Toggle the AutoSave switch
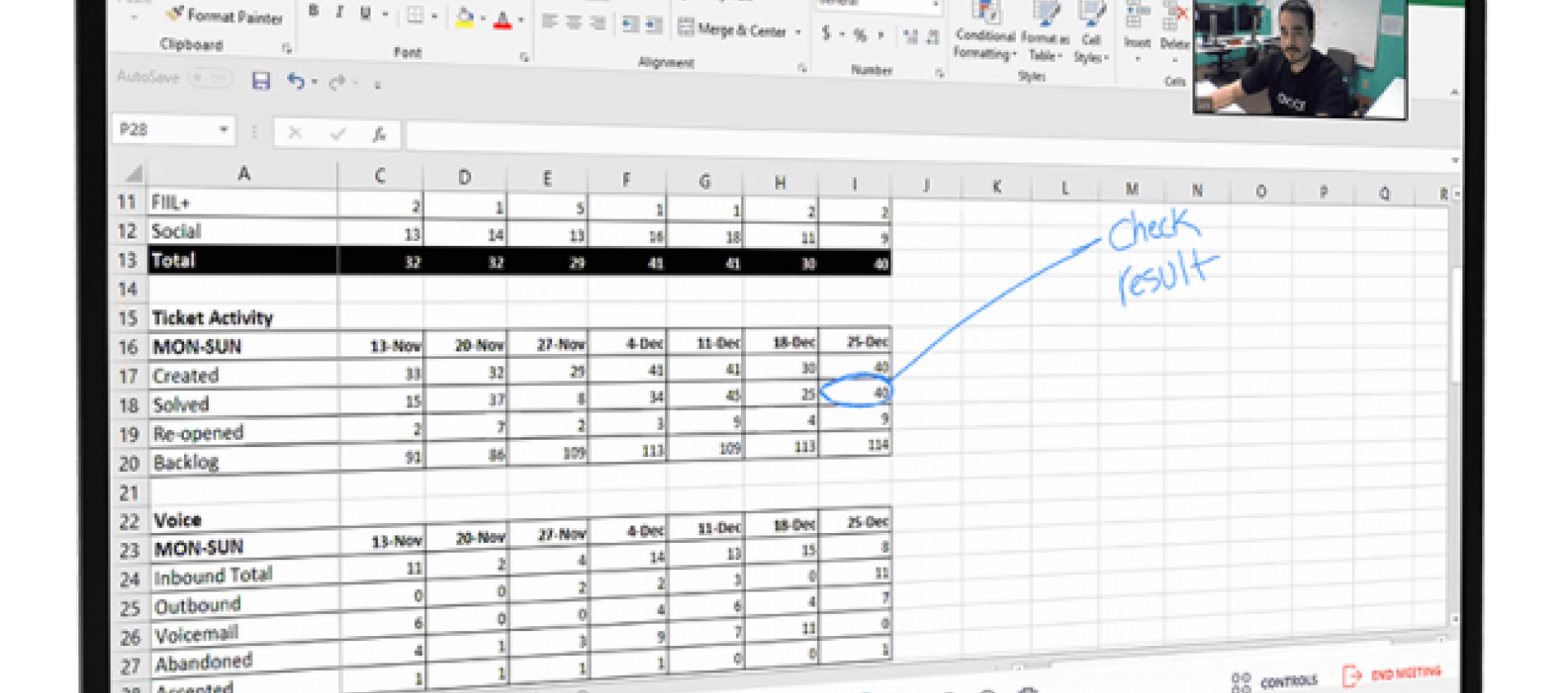1568x693 pixels. pos(210,78)
